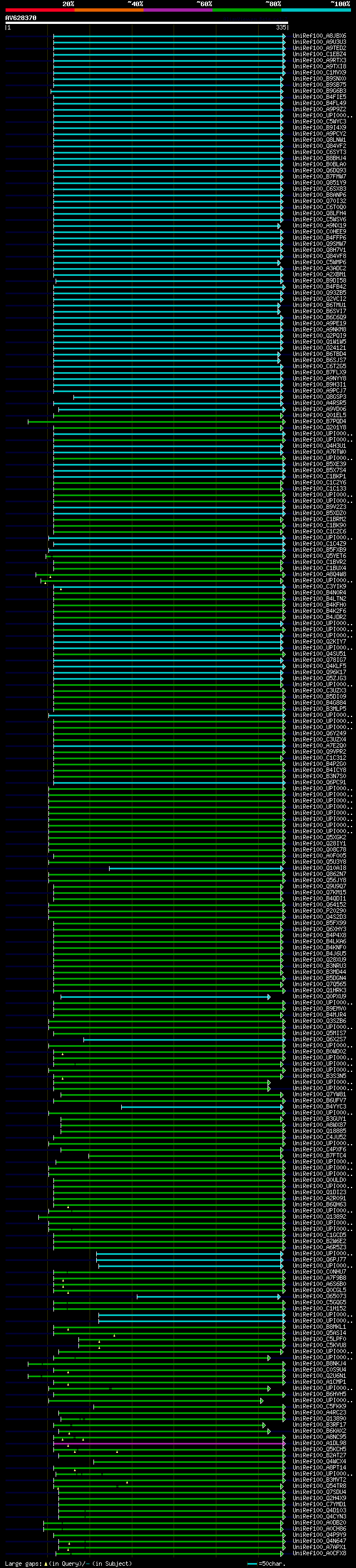The image size is (356, 1568).
Task: Select the UniRef100_C6T0Q0 label
Action: click(319, 207)
